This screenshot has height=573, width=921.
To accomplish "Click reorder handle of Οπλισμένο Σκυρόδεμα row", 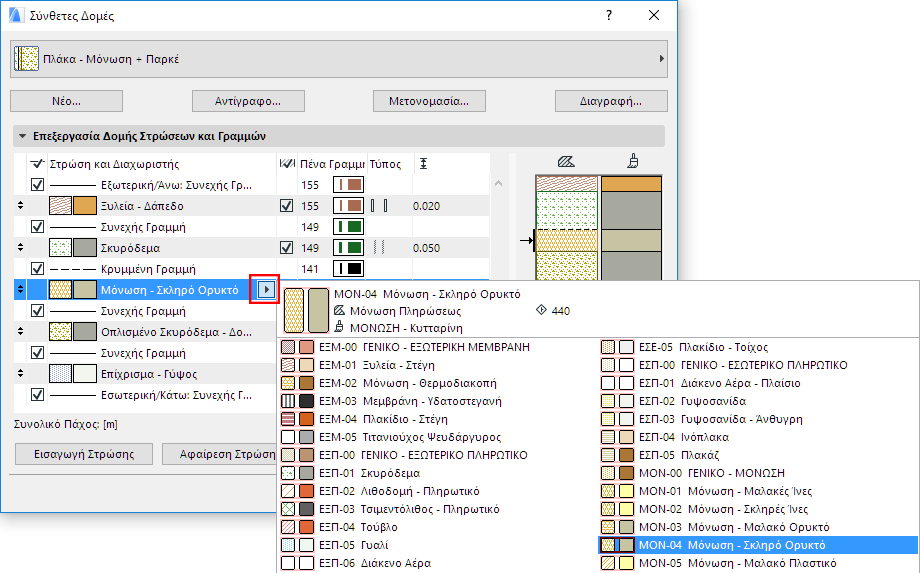I will click(21, 332).
